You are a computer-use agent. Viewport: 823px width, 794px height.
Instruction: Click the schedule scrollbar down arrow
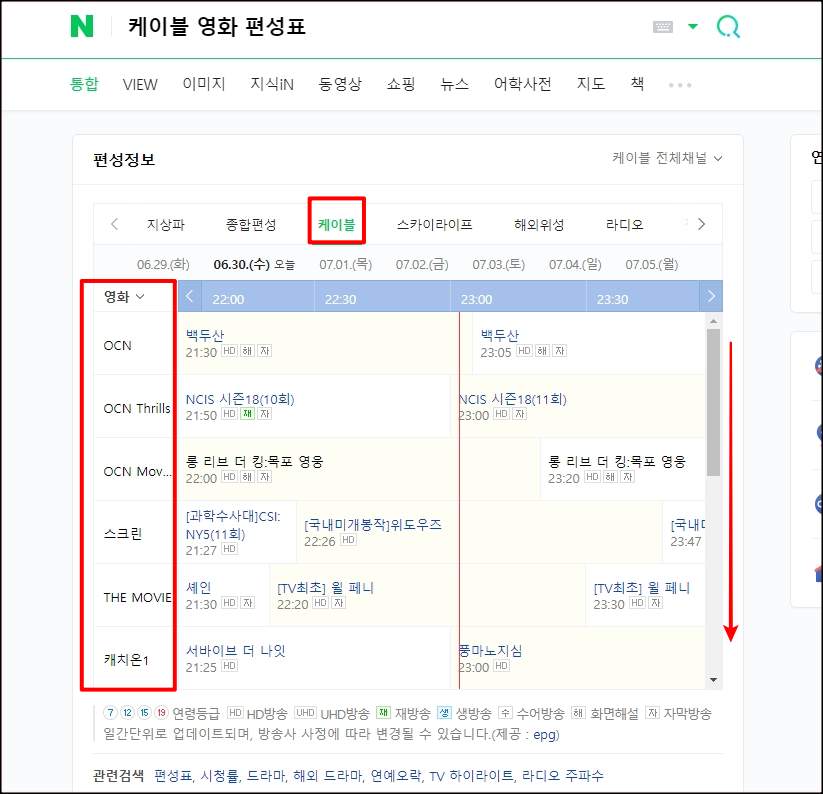(x=713, y=680)
